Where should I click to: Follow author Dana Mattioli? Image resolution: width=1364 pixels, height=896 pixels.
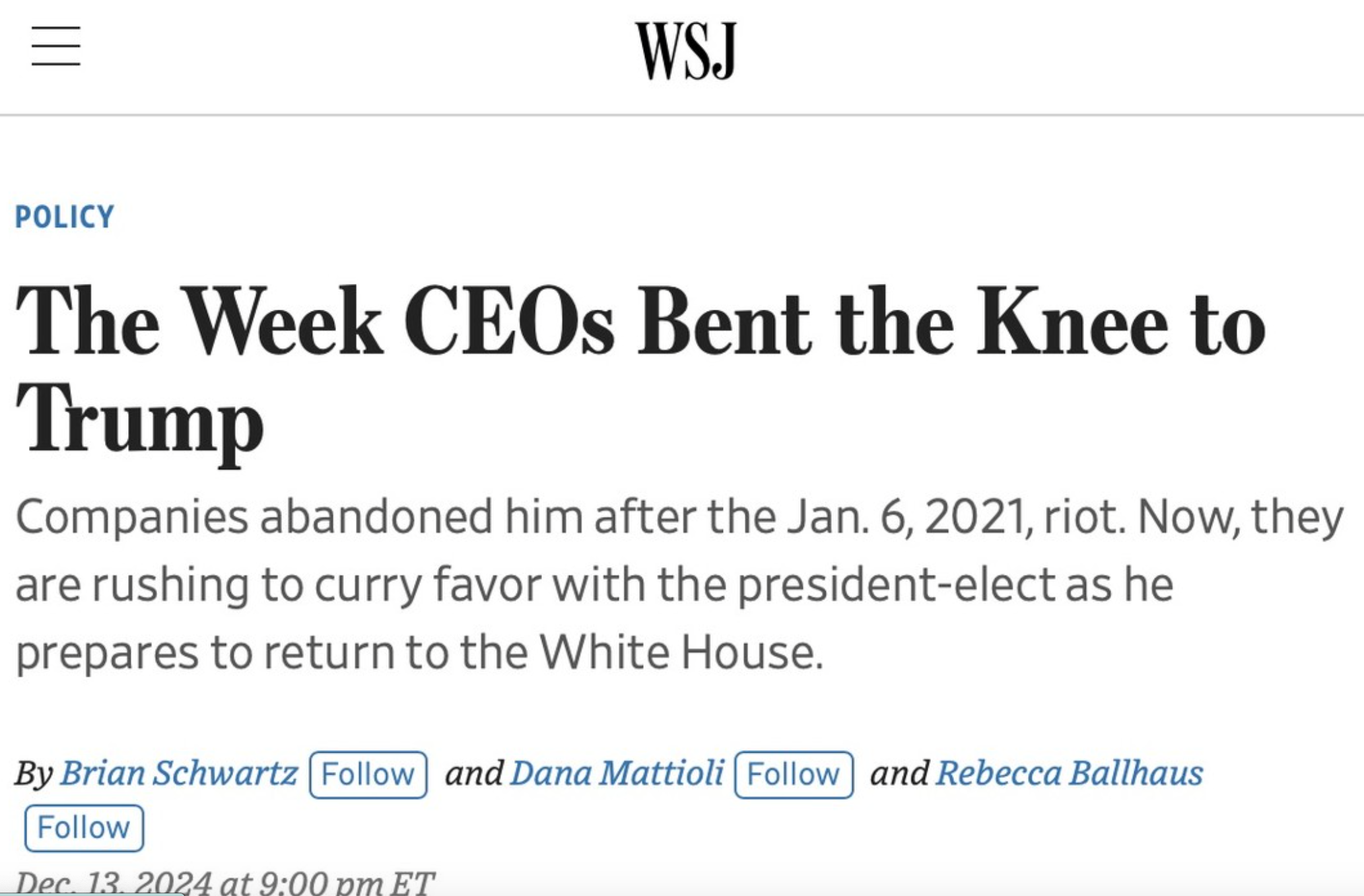[x=794, y=775]
